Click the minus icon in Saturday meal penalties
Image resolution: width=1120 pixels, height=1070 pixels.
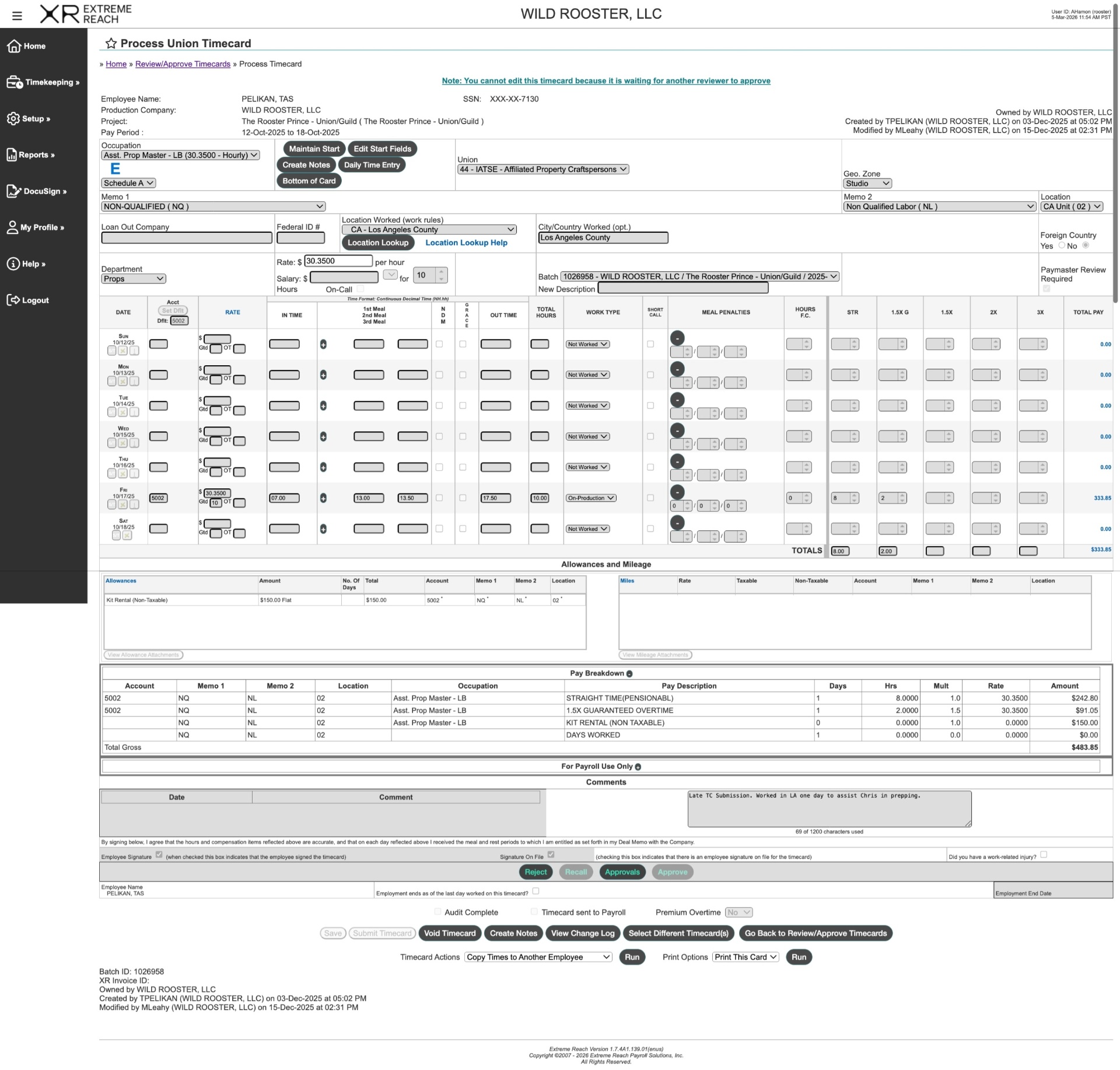coord(677,523)
